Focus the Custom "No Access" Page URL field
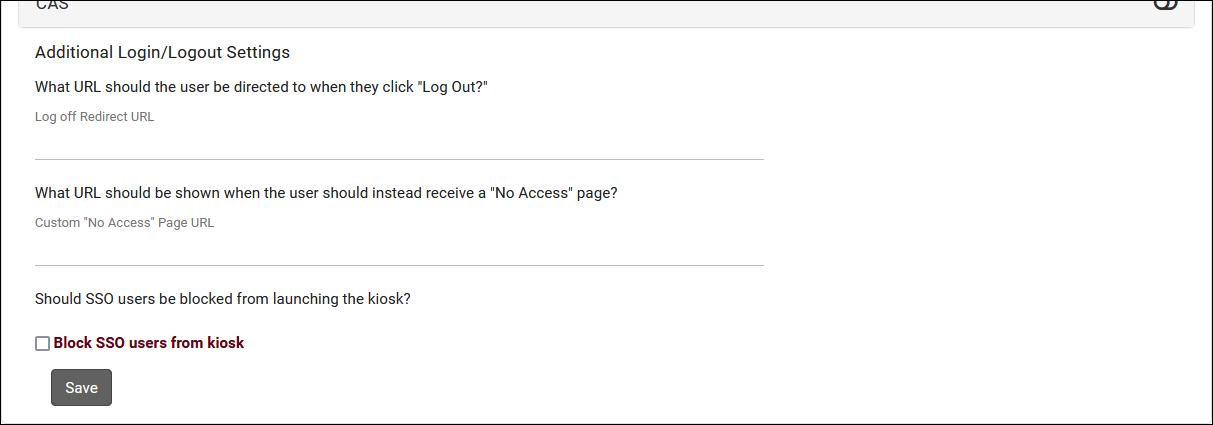Image resolution: width=1213 pixels, height=425 pixels. (399, 250)
